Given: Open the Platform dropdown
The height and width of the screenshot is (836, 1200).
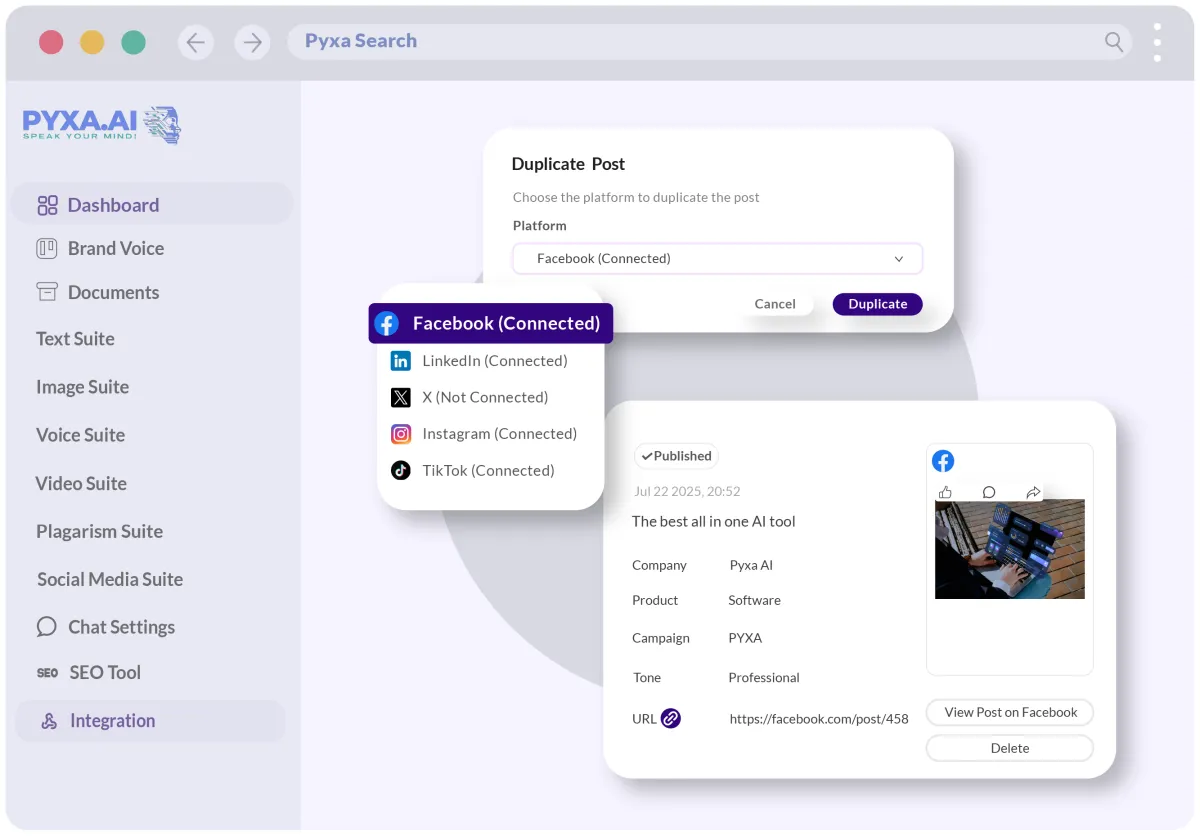Looking at the screenshot, I should (717, 259).
